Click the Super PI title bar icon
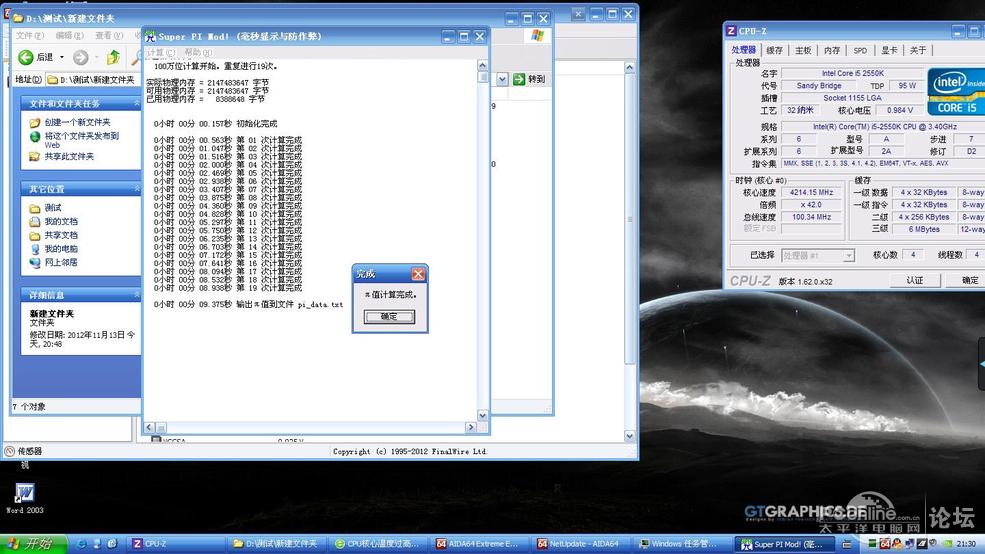Screen dimensions: 985x554 click(x=151, y=36)
